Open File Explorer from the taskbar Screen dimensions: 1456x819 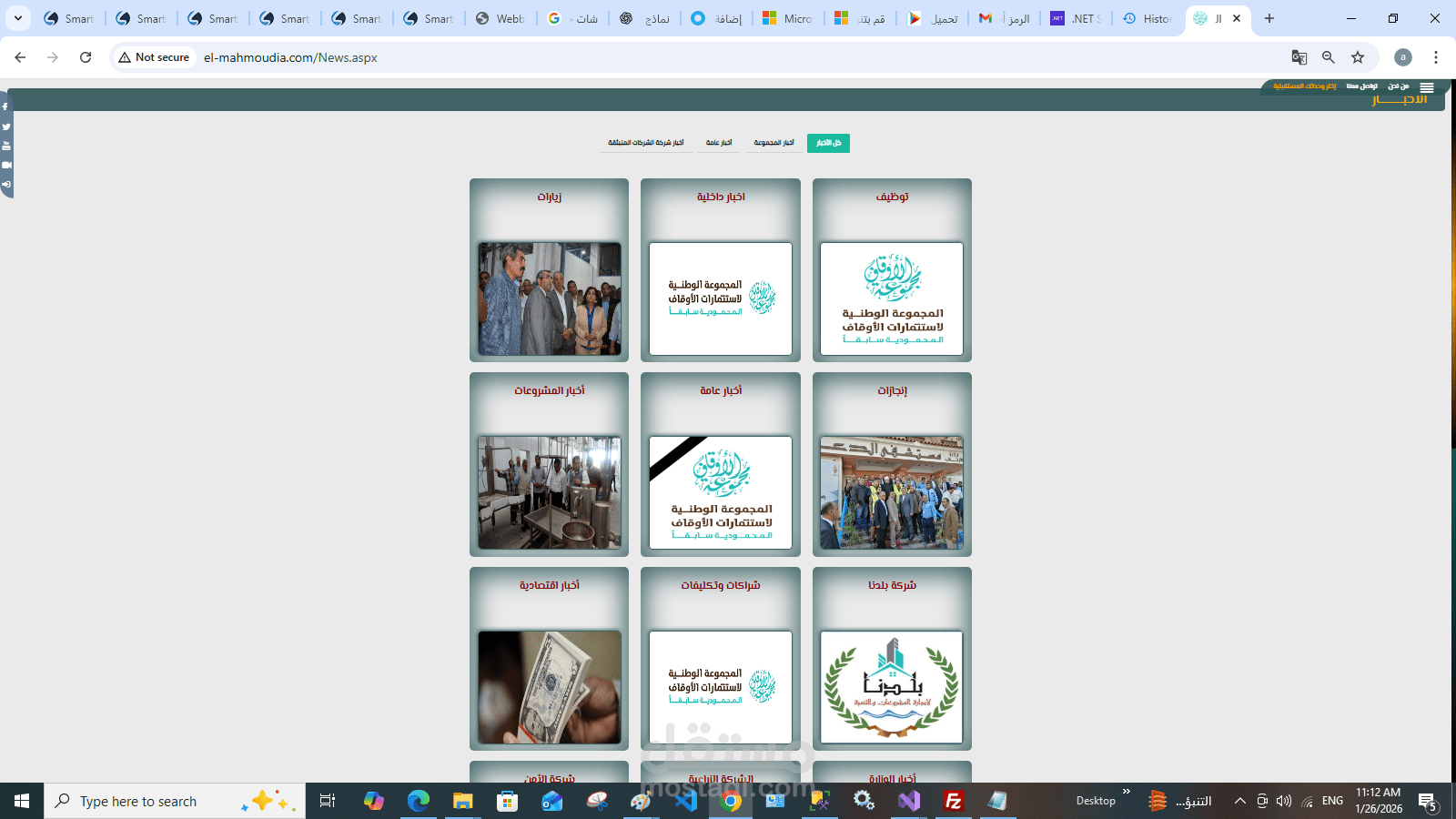tap(463, 801)
